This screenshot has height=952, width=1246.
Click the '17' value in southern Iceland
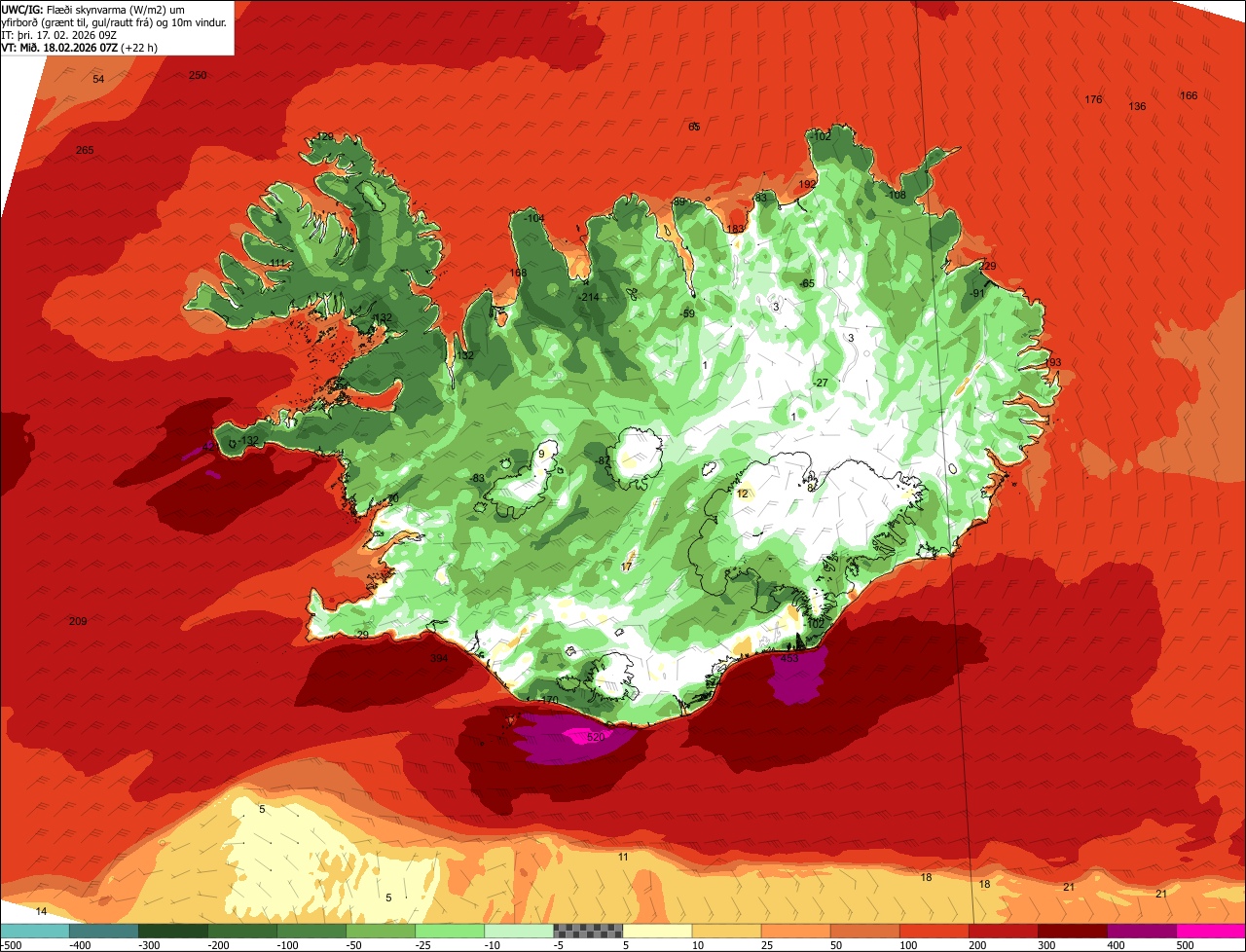pyautogui.click(x=627, y=566)
